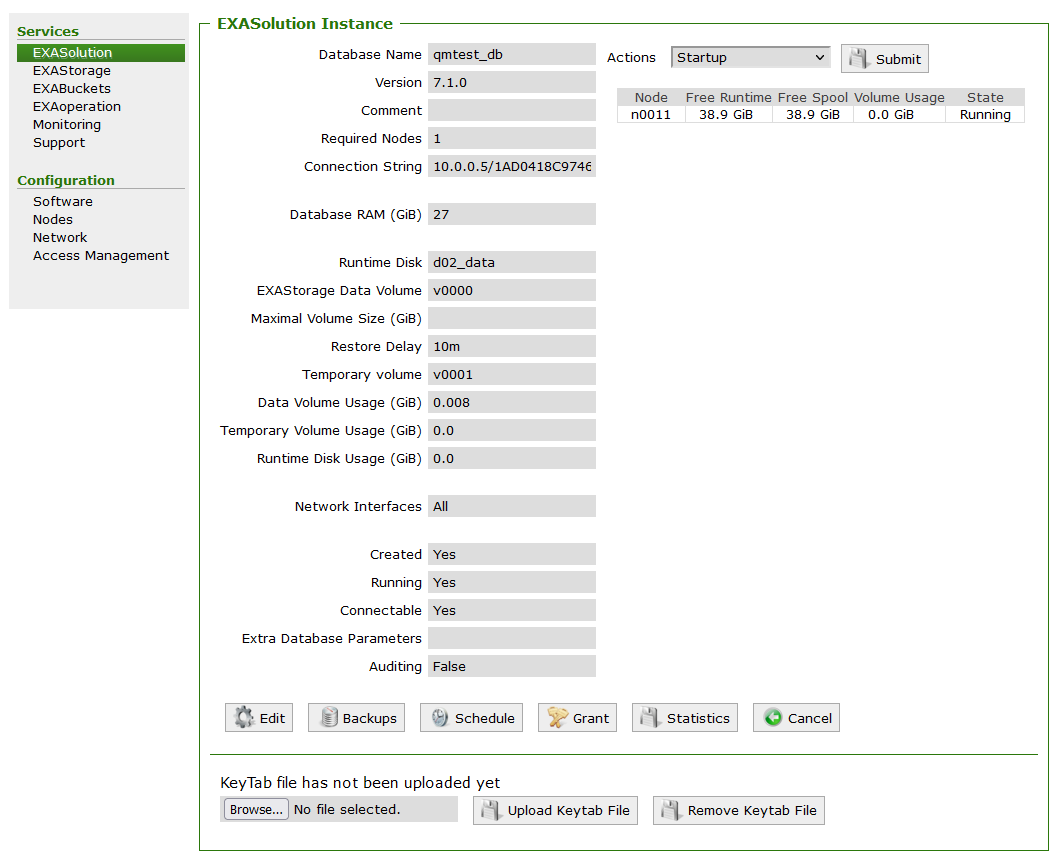Navigate to Nodes configuration
The width and height of the screenshot is (1062, 868).
coord(52,220)
